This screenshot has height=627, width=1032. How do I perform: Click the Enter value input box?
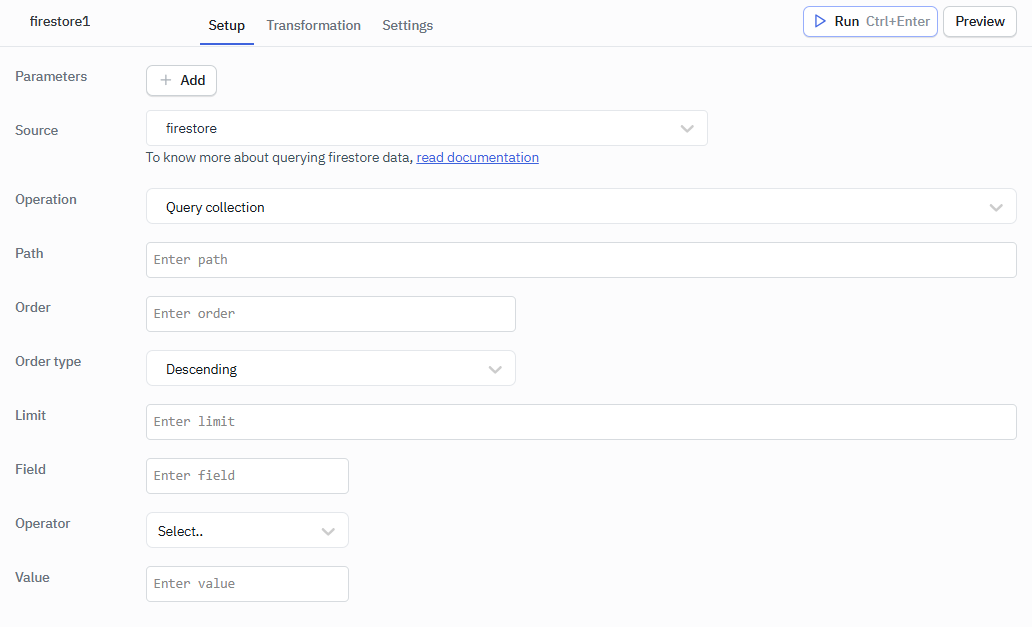[x=247, y=584]
